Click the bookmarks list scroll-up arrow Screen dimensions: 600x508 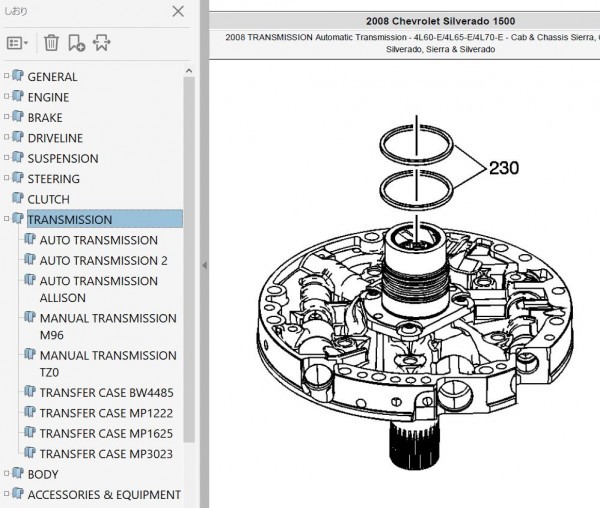click(189, 71)
